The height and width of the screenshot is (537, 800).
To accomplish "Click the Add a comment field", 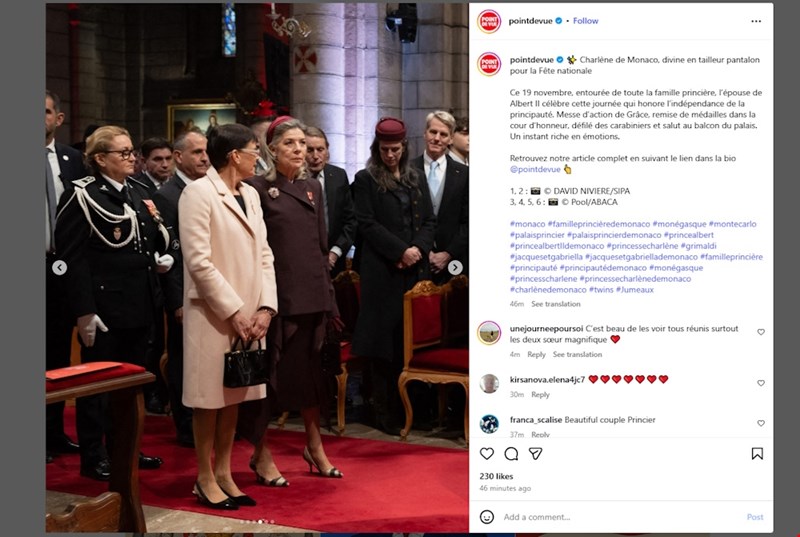I will [621, 517].
